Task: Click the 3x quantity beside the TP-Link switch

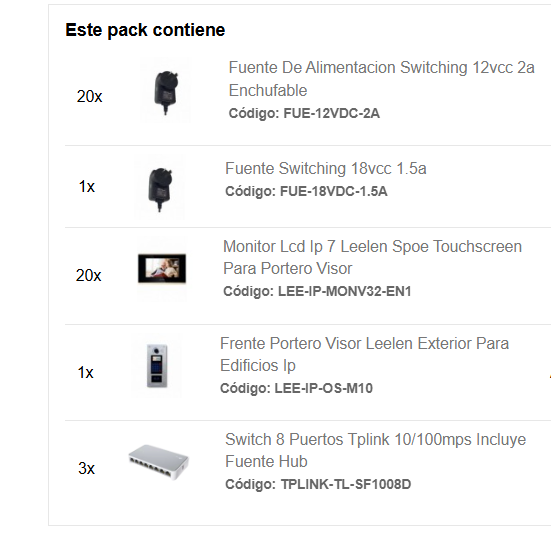Action: 86,468
